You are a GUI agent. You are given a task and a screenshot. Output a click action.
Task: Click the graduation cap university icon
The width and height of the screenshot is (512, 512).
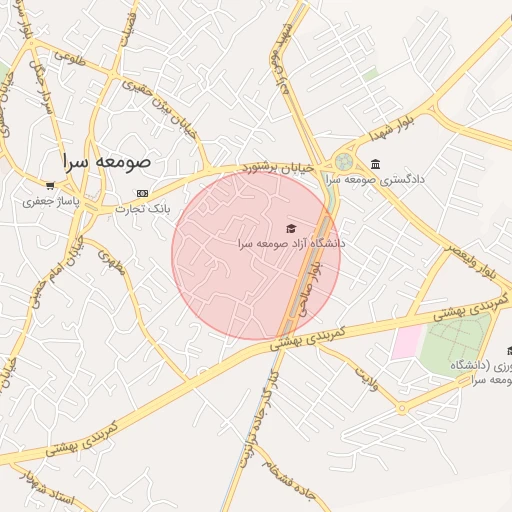(291, 229)
